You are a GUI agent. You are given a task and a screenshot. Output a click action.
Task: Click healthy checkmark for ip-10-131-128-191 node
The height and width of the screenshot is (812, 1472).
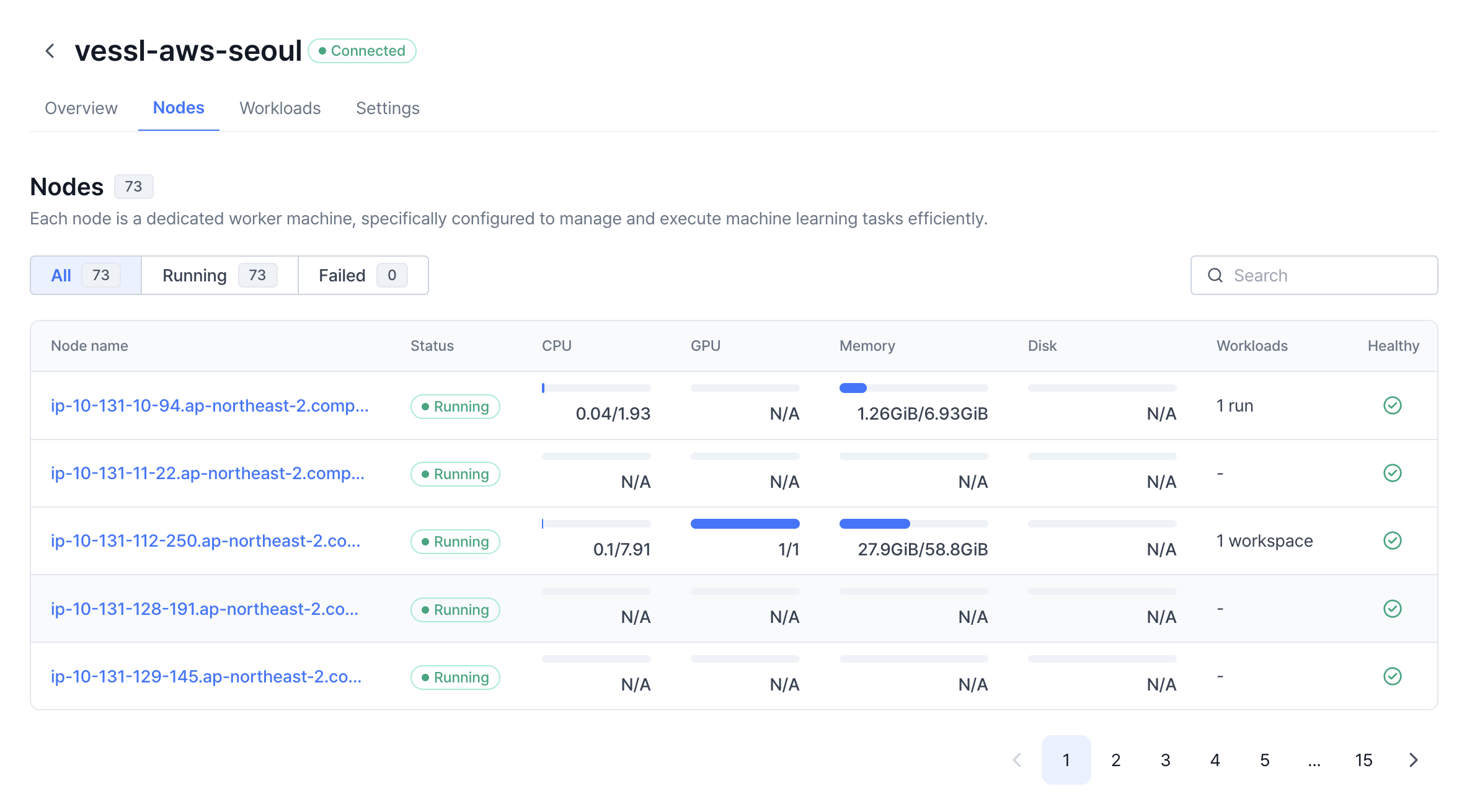(x=1392, y=609)
